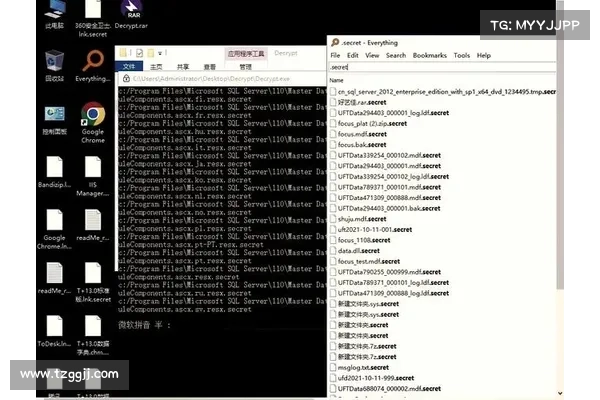This screenshot has width=600, height=400.
Task: Switch to the 共享 tab in Explorer
Action: 183,67
